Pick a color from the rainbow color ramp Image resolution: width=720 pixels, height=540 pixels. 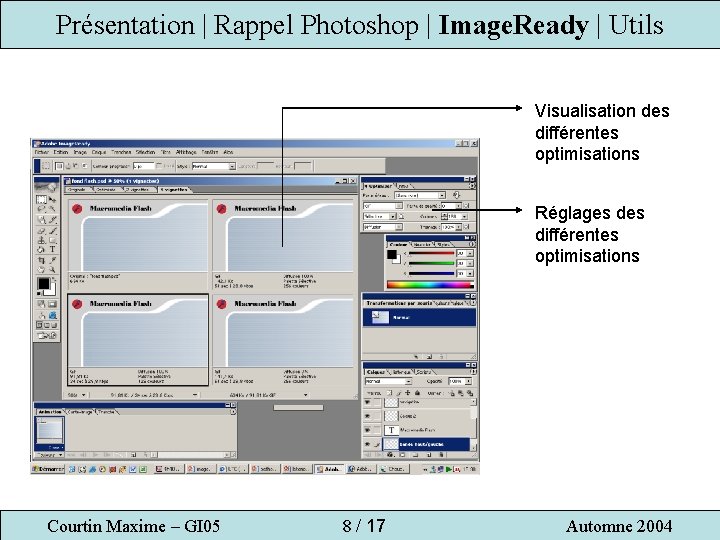(430, 285)
